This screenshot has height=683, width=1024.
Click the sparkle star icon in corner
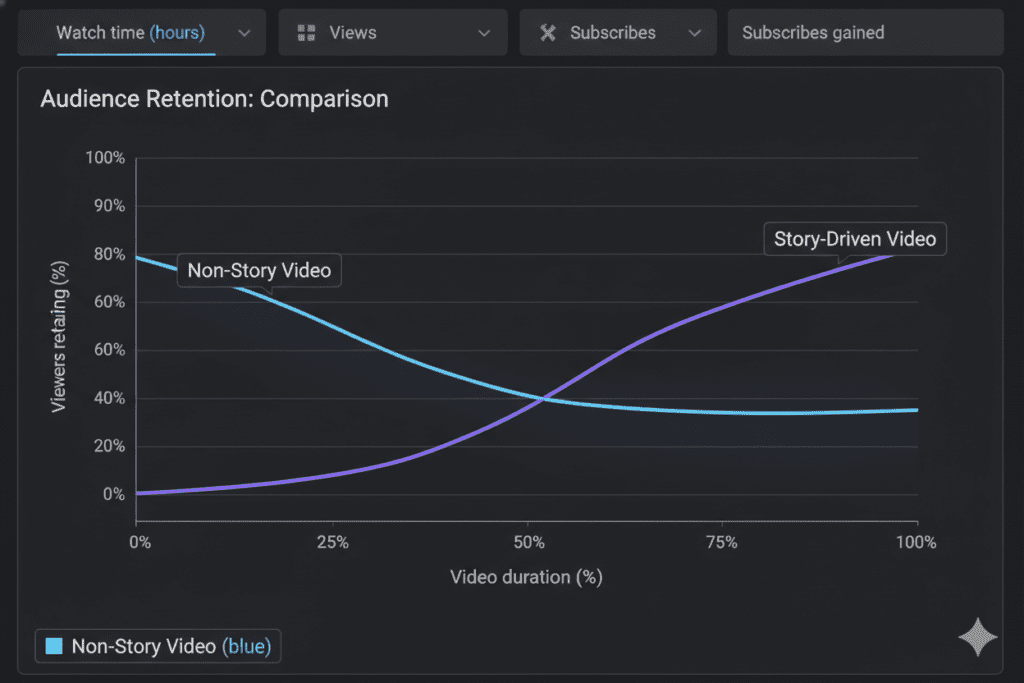coord(977,637)
